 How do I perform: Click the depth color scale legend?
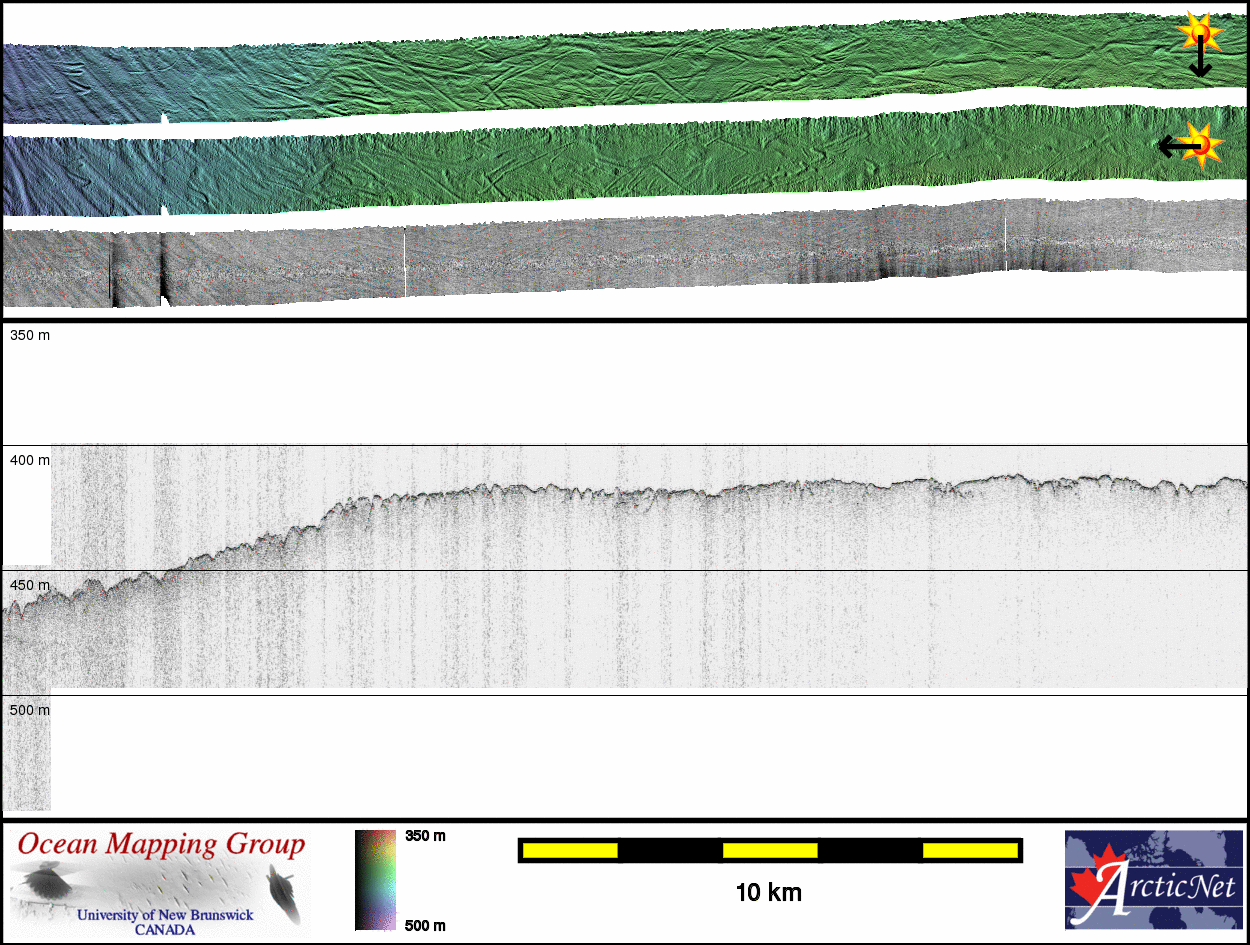pyautogui.click(x=375, y=880)
